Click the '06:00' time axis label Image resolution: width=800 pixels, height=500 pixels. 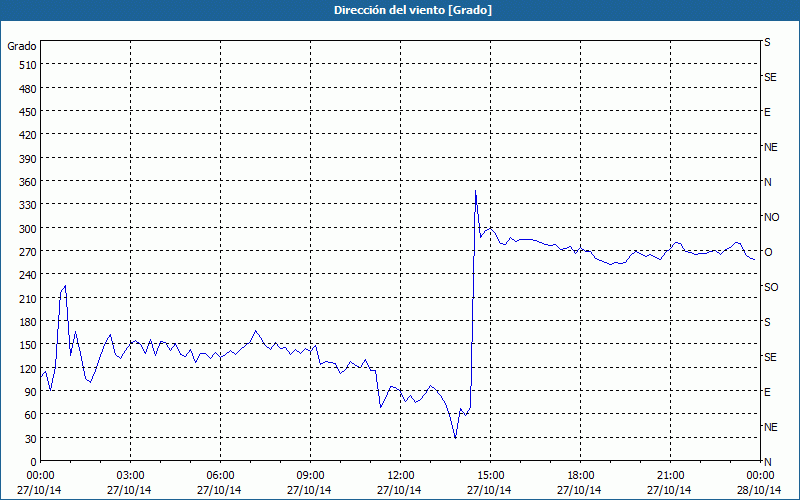[x=220, y=476]
